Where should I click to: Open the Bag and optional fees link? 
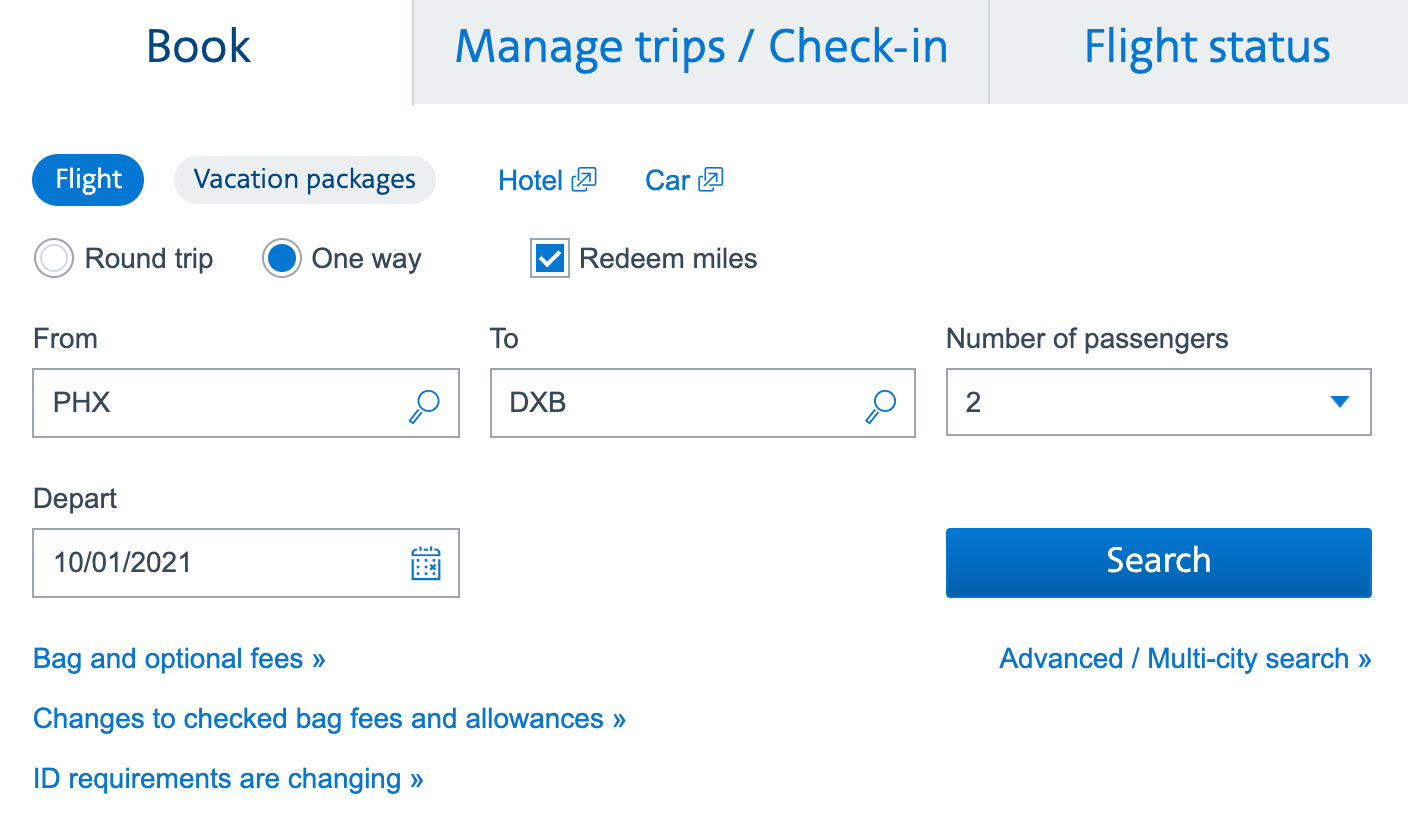(178, 658)
